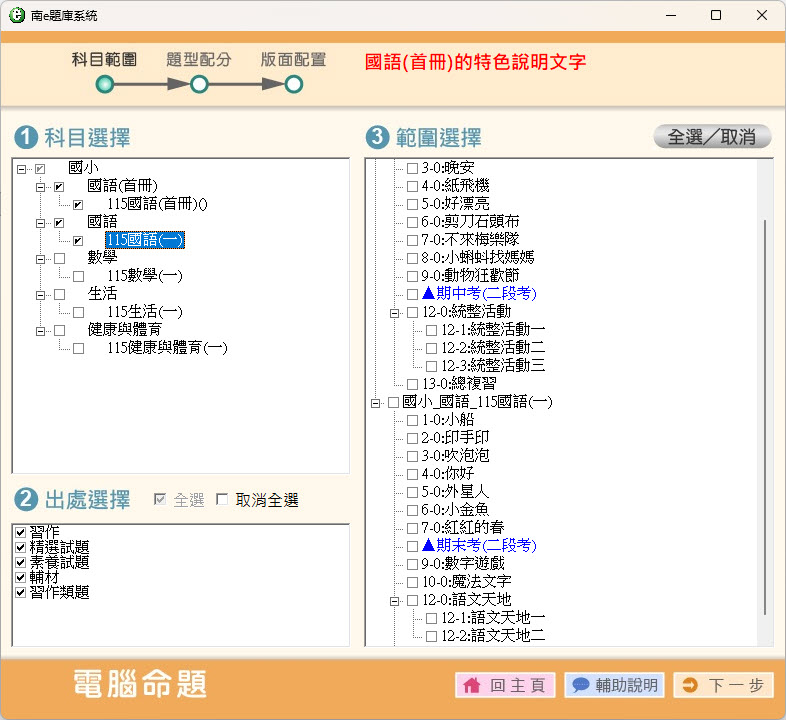Select 115生活(一) tree item
Image resolution: width=786 pixels, height=720 pixels.
pos(145,312)
